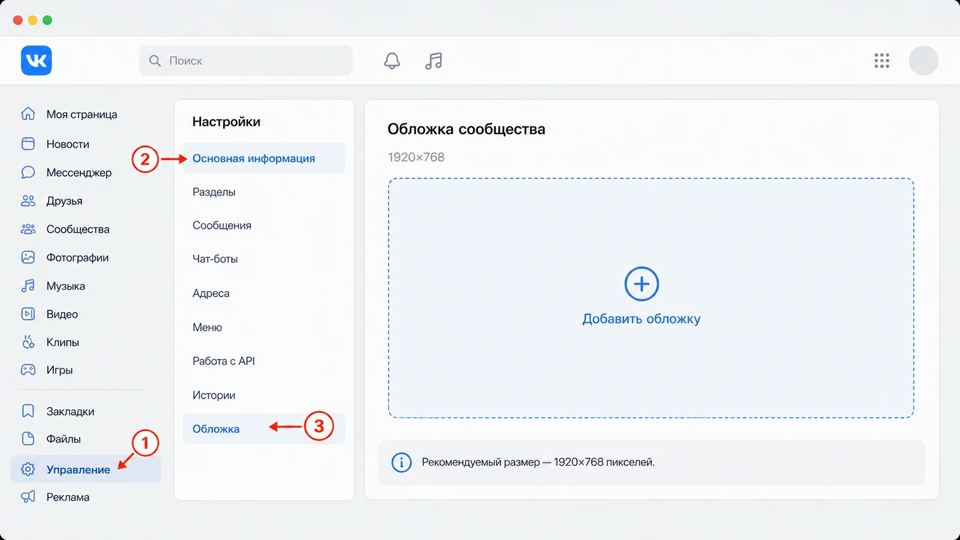
Task: Open the Видео section
Action: tap(62, 314)
